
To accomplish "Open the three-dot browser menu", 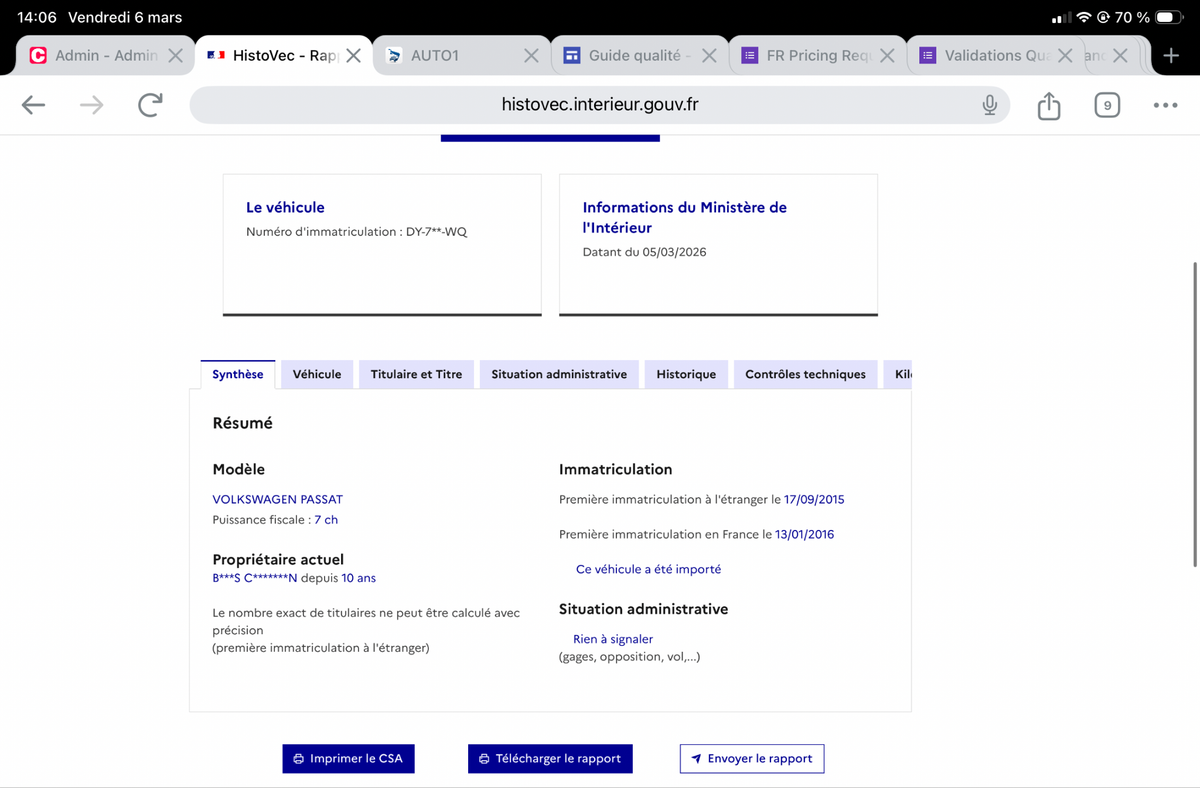I will pyautogui.click(x=1165, y=105).
